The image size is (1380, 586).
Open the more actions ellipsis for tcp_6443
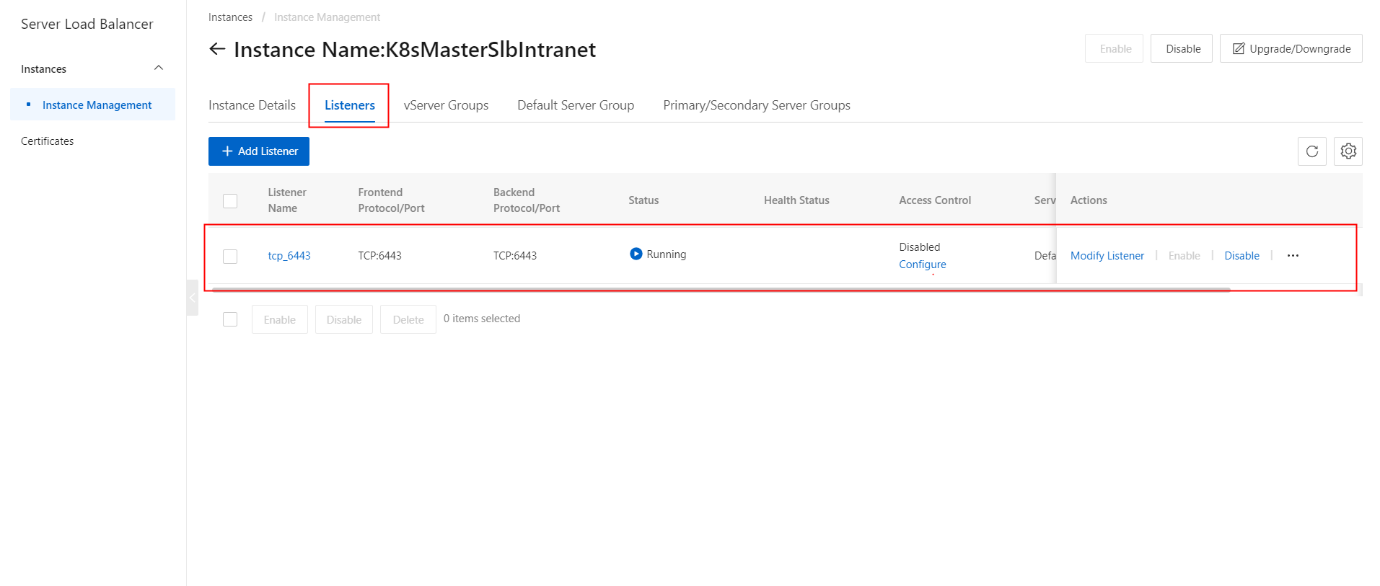(x=1293, y=256)
